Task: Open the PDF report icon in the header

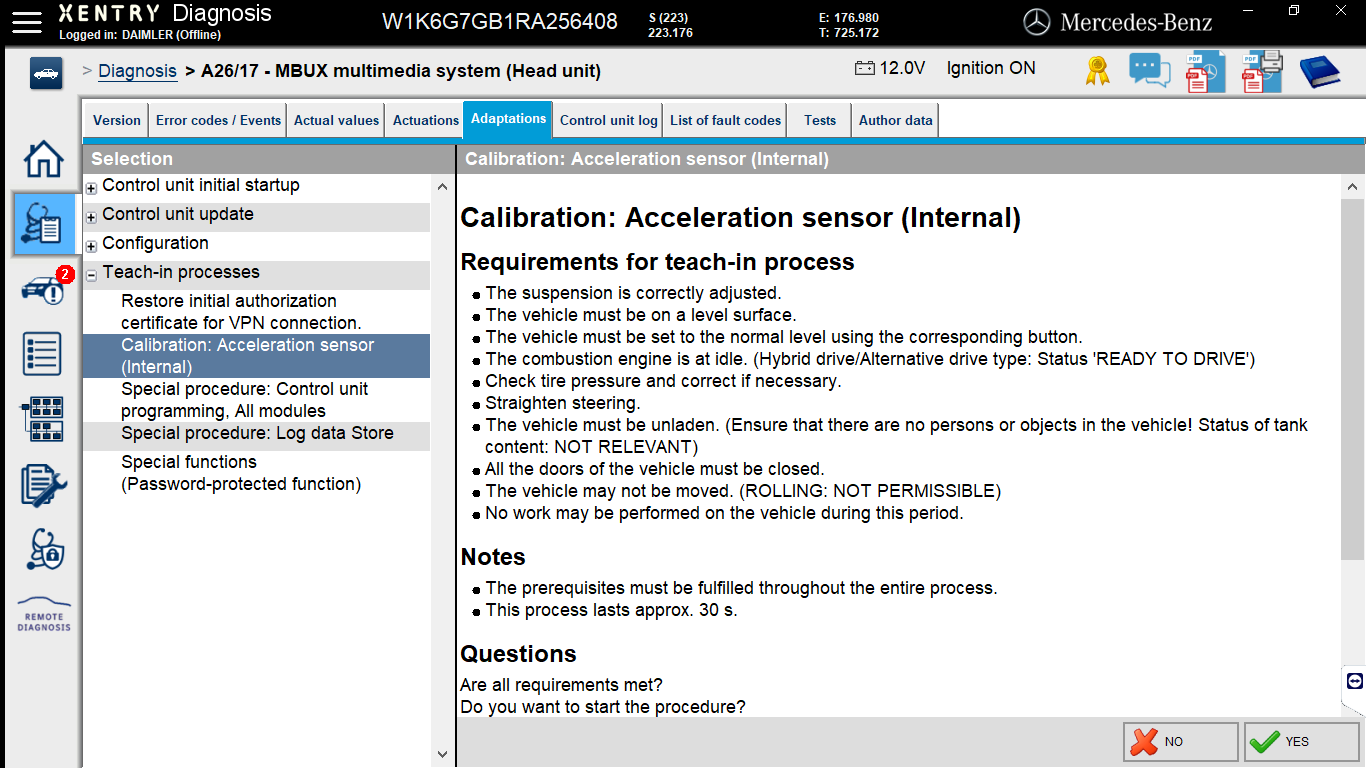Action: pyautogui.click(x=1204, y=71)
